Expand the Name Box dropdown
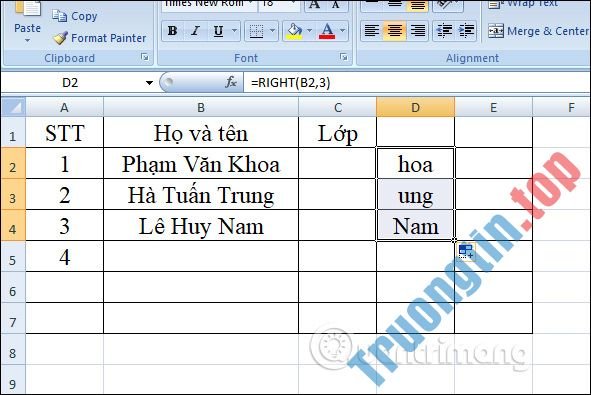 pyautogui.click(x=149, y=83)
